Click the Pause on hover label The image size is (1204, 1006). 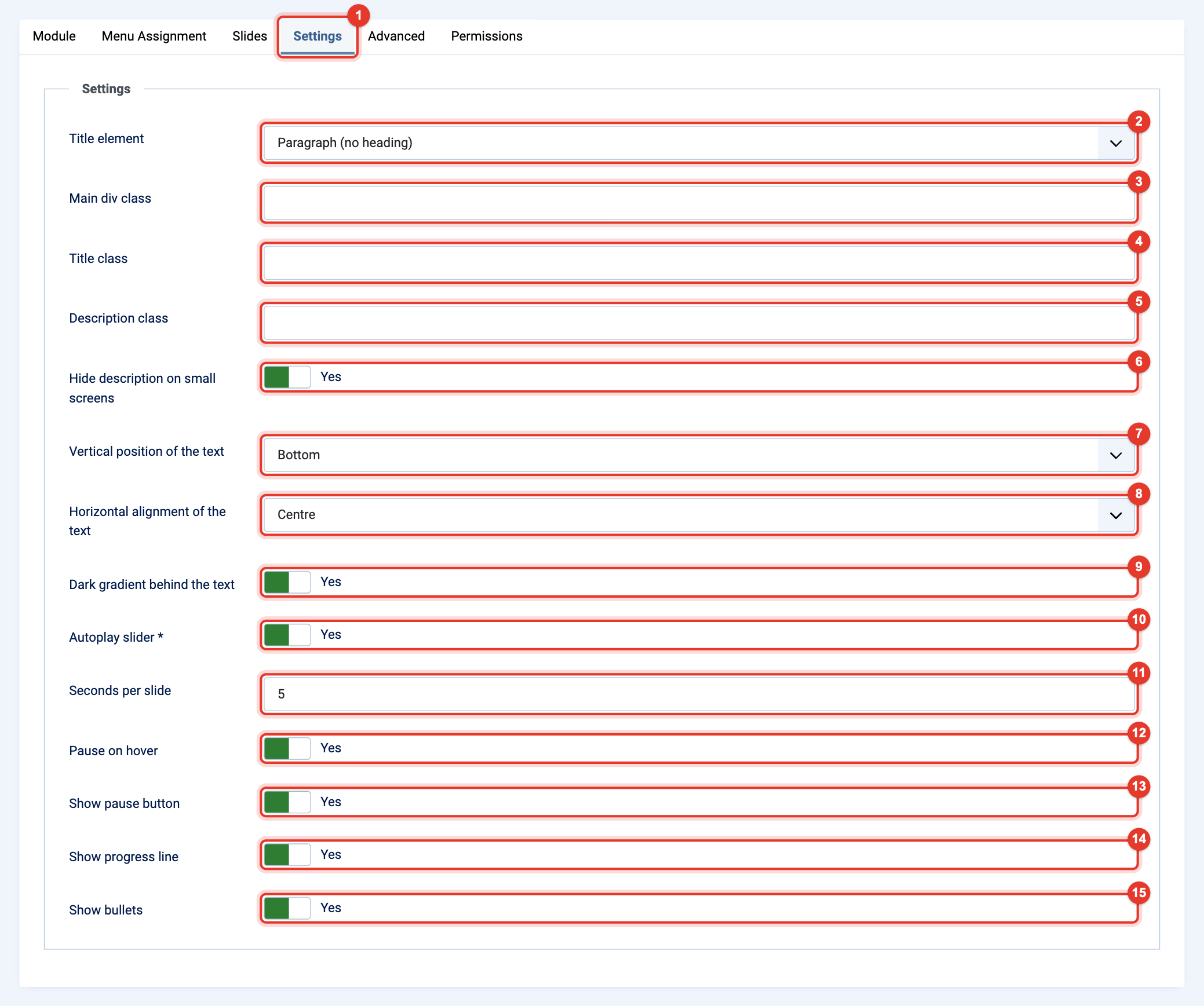113,751
